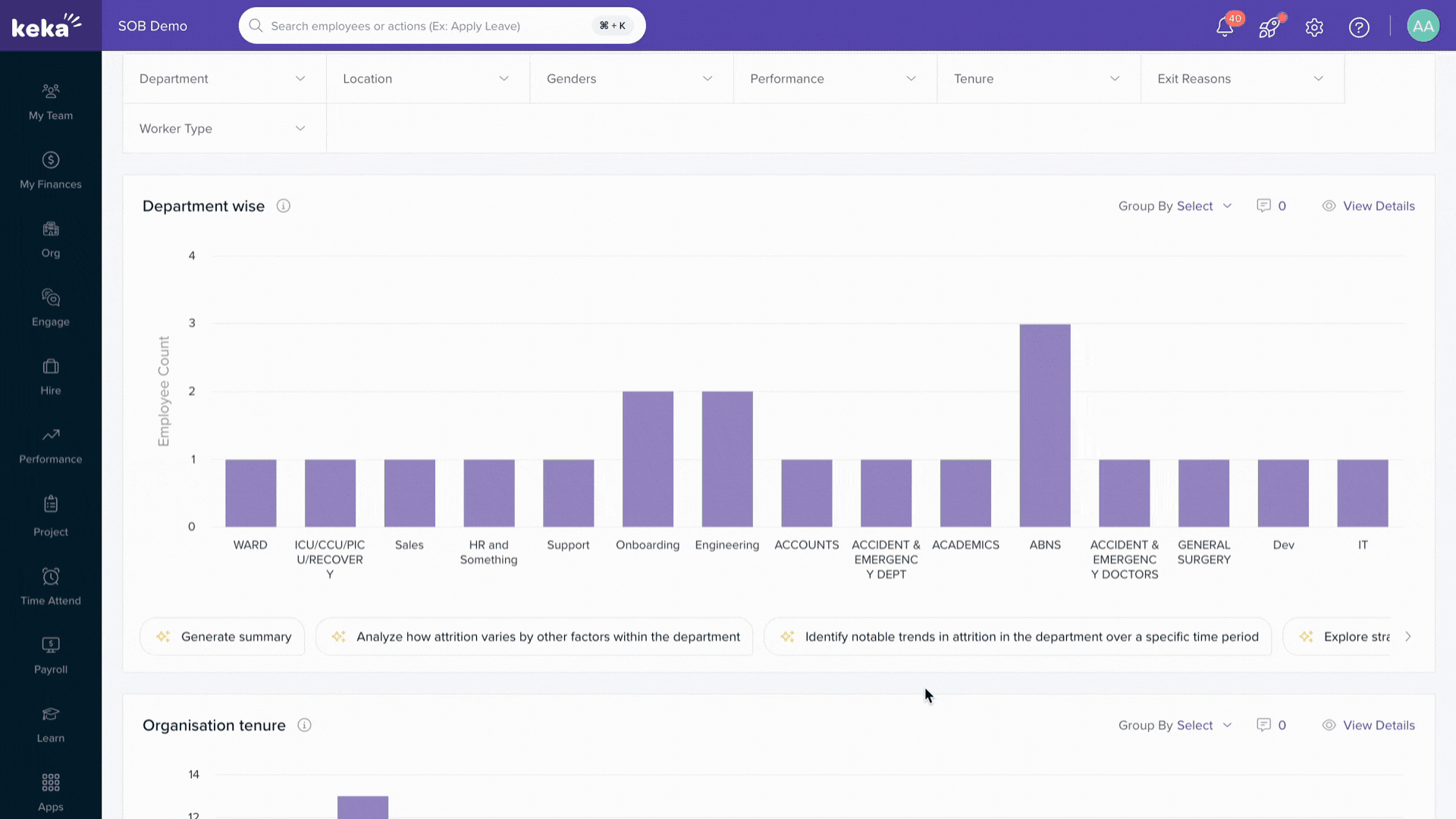Viewport: 1456px width, 819px height.
Task: Click the ABNS bar in chart
Action: (1045, 425)
